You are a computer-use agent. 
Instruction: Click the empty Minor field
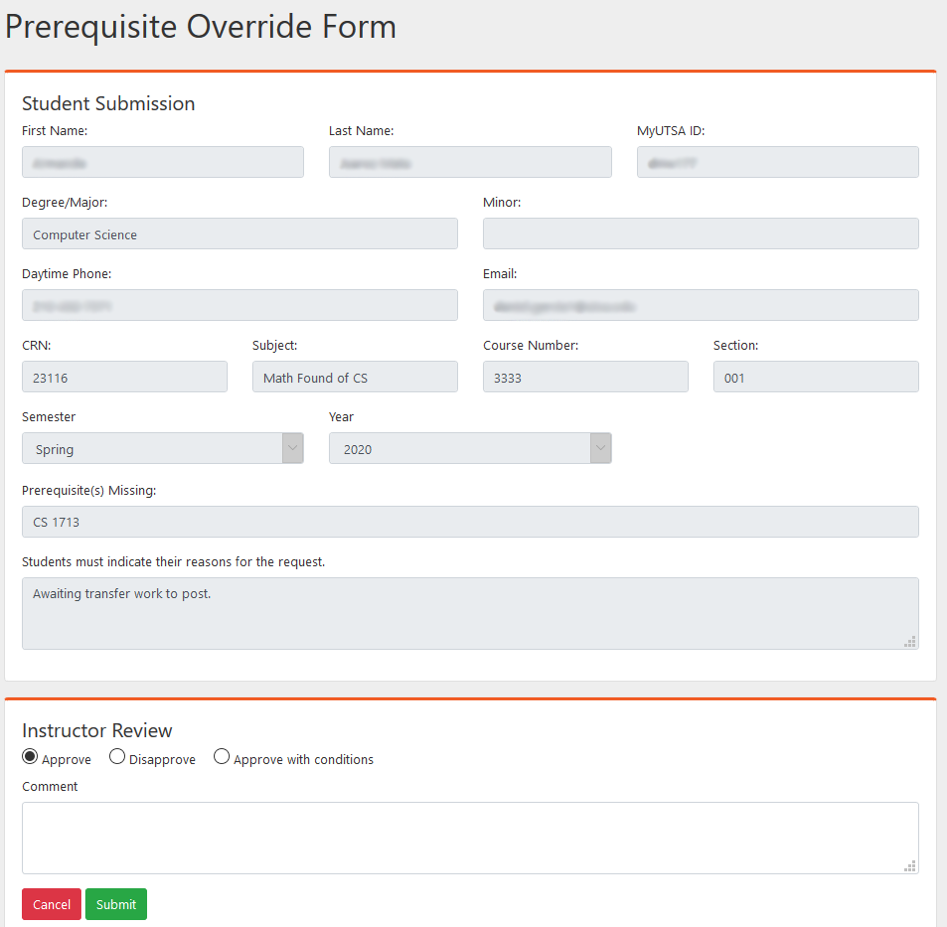click(701, 234)
